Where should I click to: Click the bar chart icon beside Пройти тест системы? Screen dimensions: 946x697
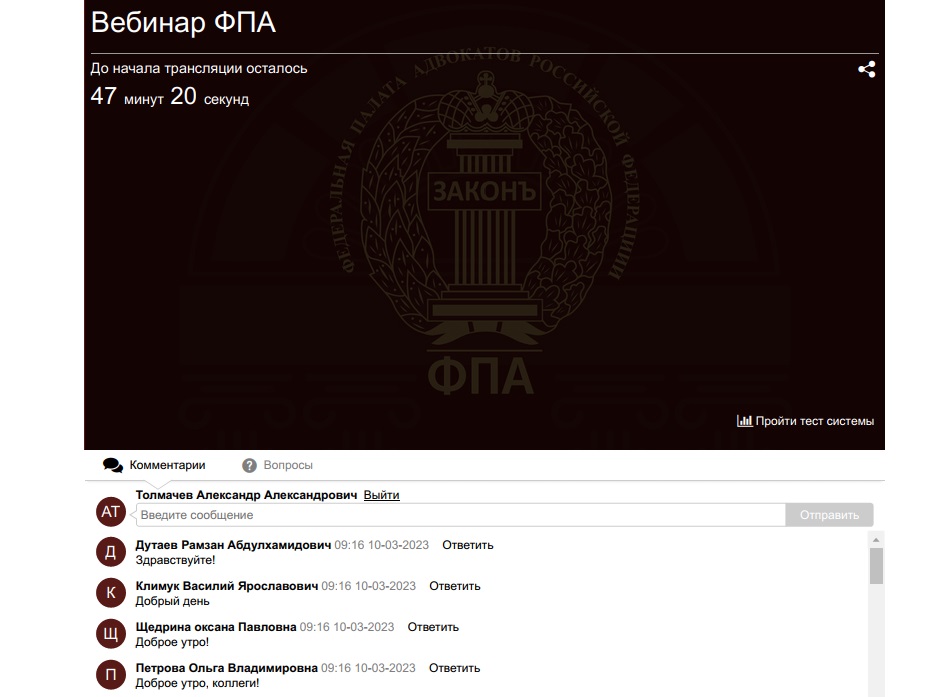click(744, 421)
